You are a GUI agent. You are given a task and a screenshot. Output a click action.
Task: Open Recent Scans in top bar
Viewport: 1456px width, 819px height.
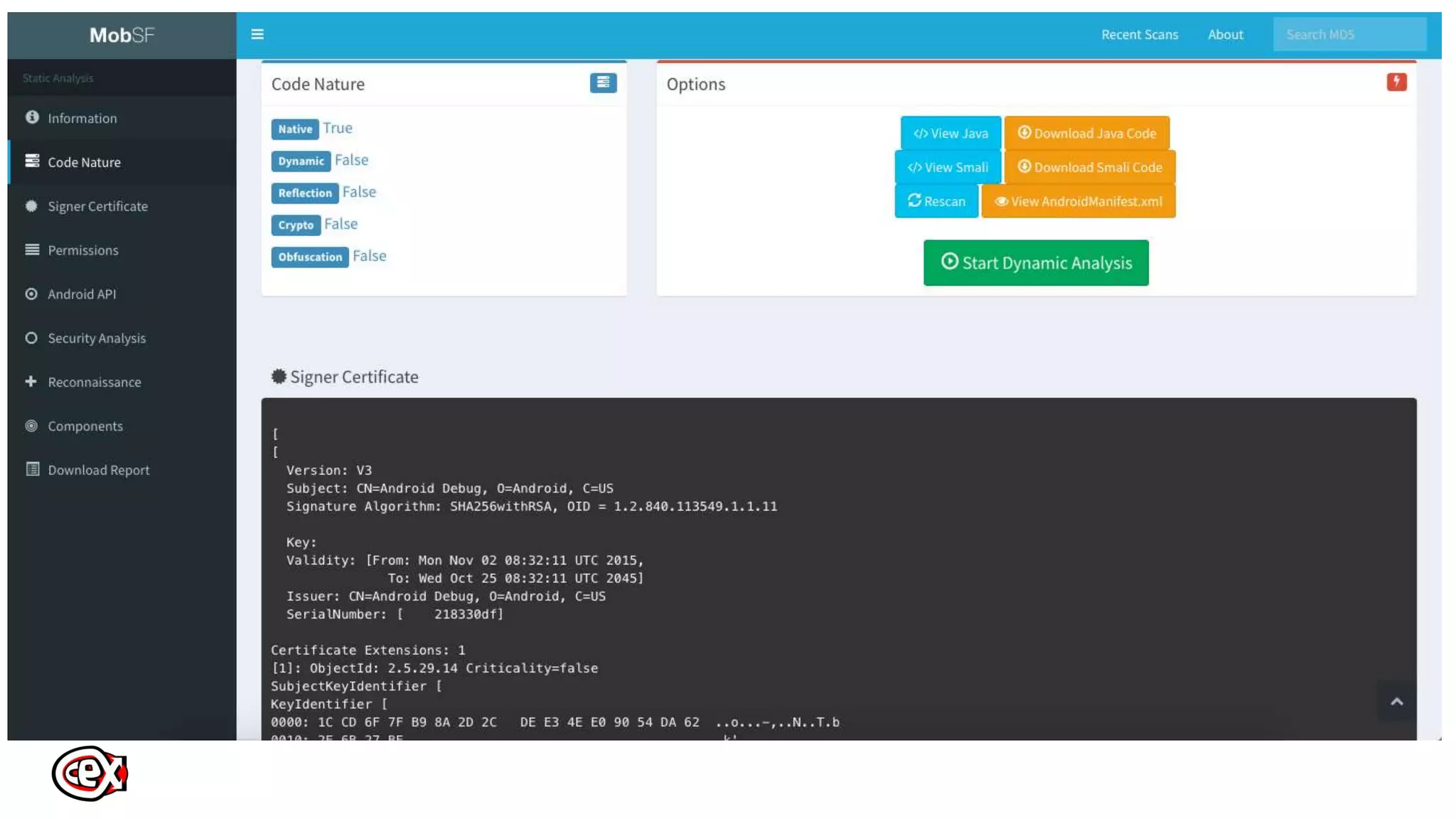[1140, 34]
